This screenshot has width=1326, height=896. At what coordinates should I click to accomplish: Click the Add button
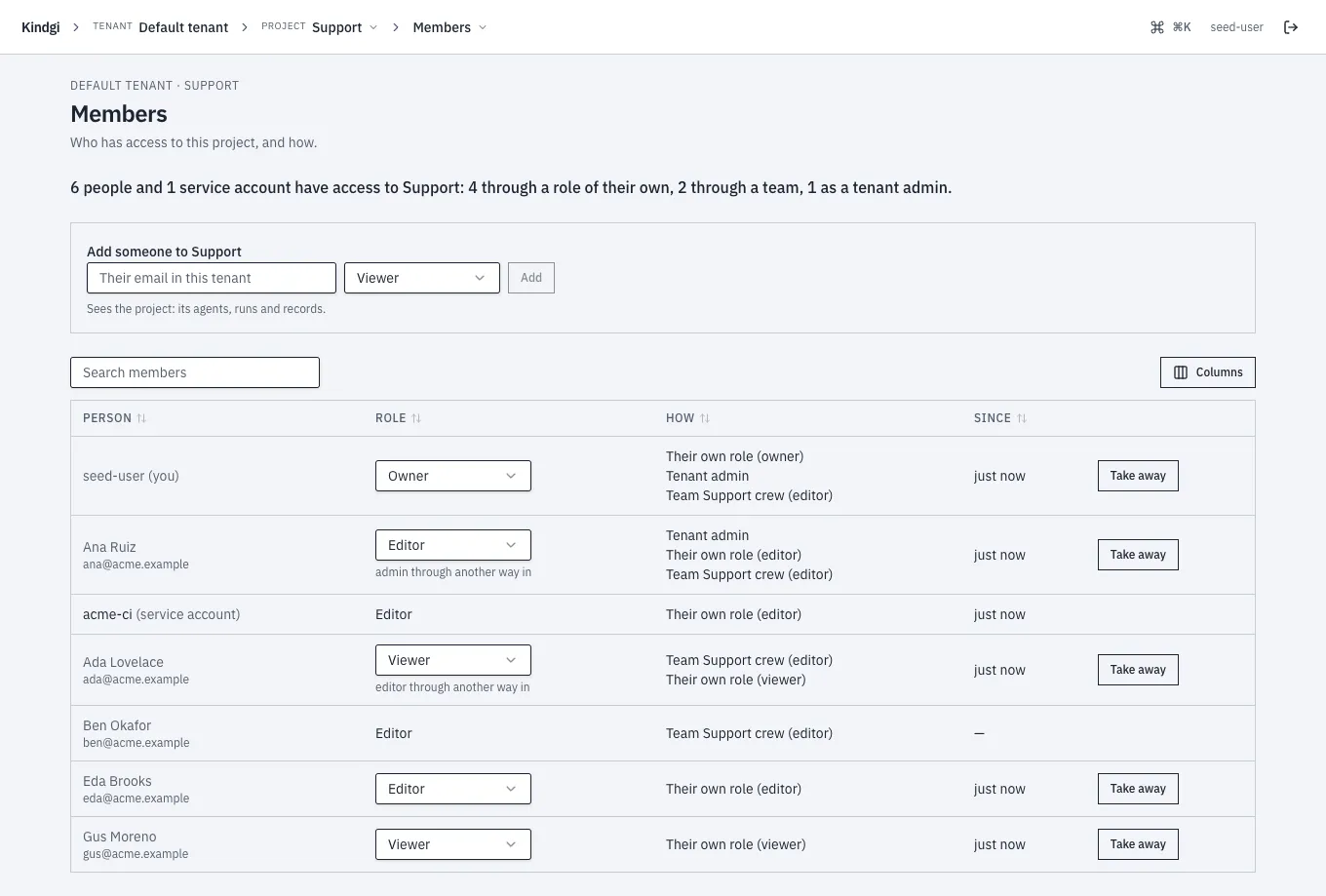pyautogui.click(x=531, y=278)
